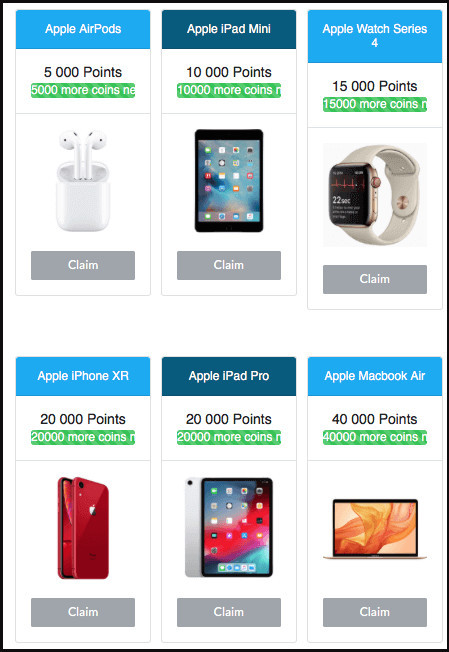Click the Apple Watch product image
This screenshot has height=652, width=449.
tap(375, 195)
